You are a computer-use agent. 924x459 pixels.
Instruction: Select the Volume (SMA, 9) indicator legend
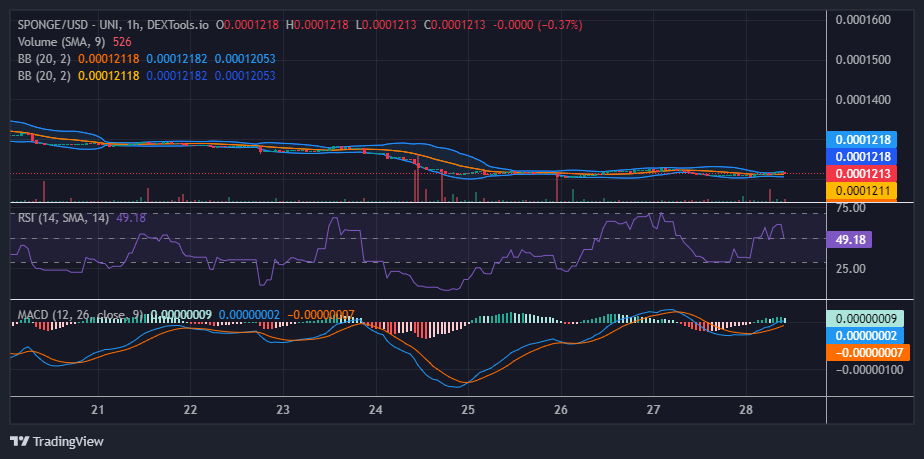62,42
